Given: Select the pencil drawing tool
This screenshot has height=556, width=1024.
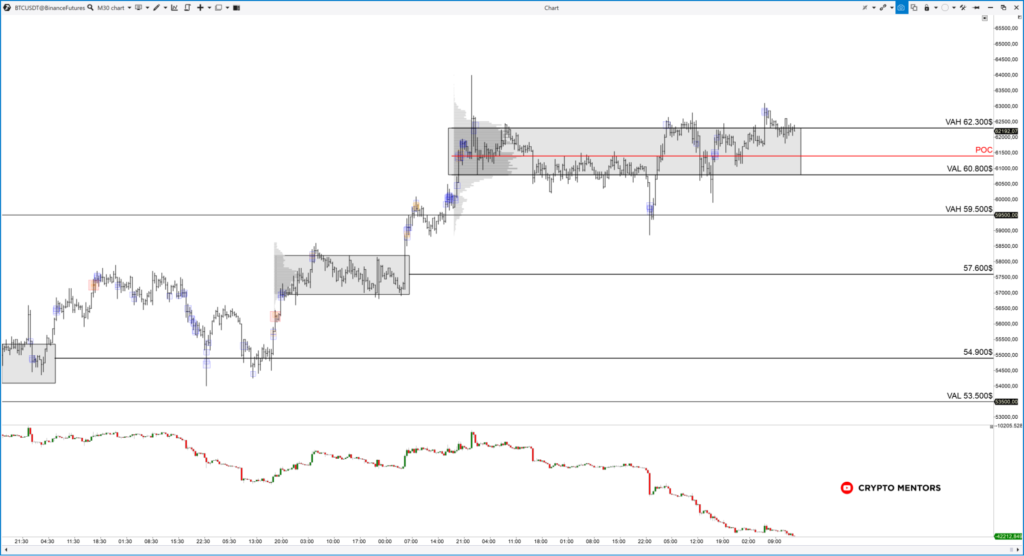Looking at the screenshot, I should (155, 7).
